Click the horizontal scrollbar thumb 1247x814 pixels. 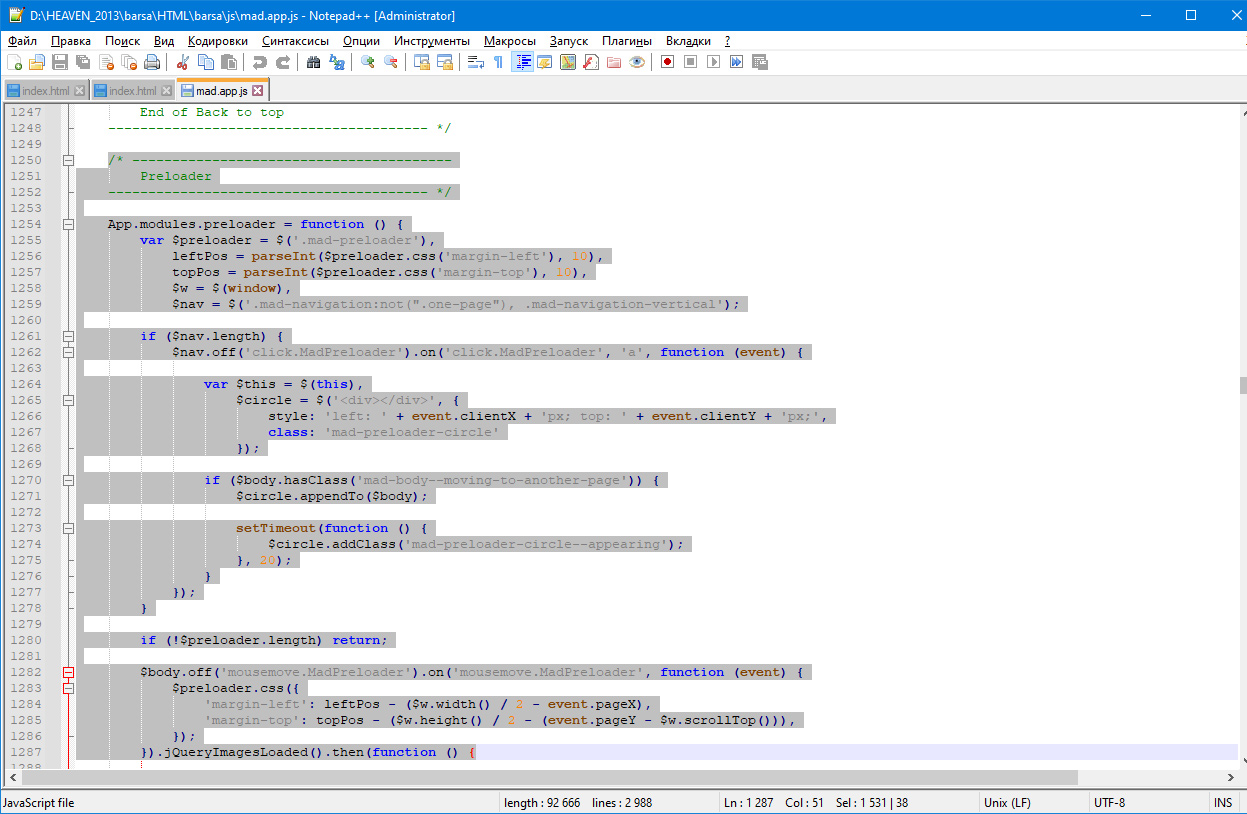(550, 777)
